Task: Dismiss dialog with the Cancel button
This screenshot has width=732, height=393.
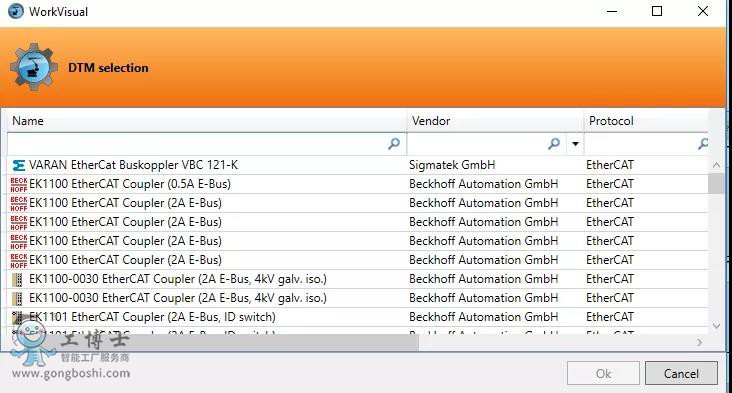Action: (681, 373)
